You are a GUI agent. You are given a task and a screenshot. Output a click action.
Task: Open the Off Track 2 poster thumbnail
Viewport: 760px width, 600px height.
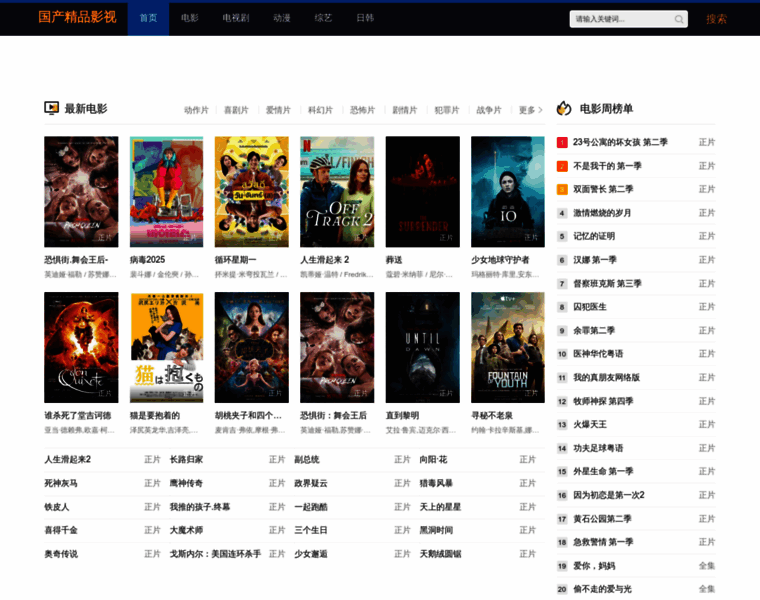coord(337,191)
